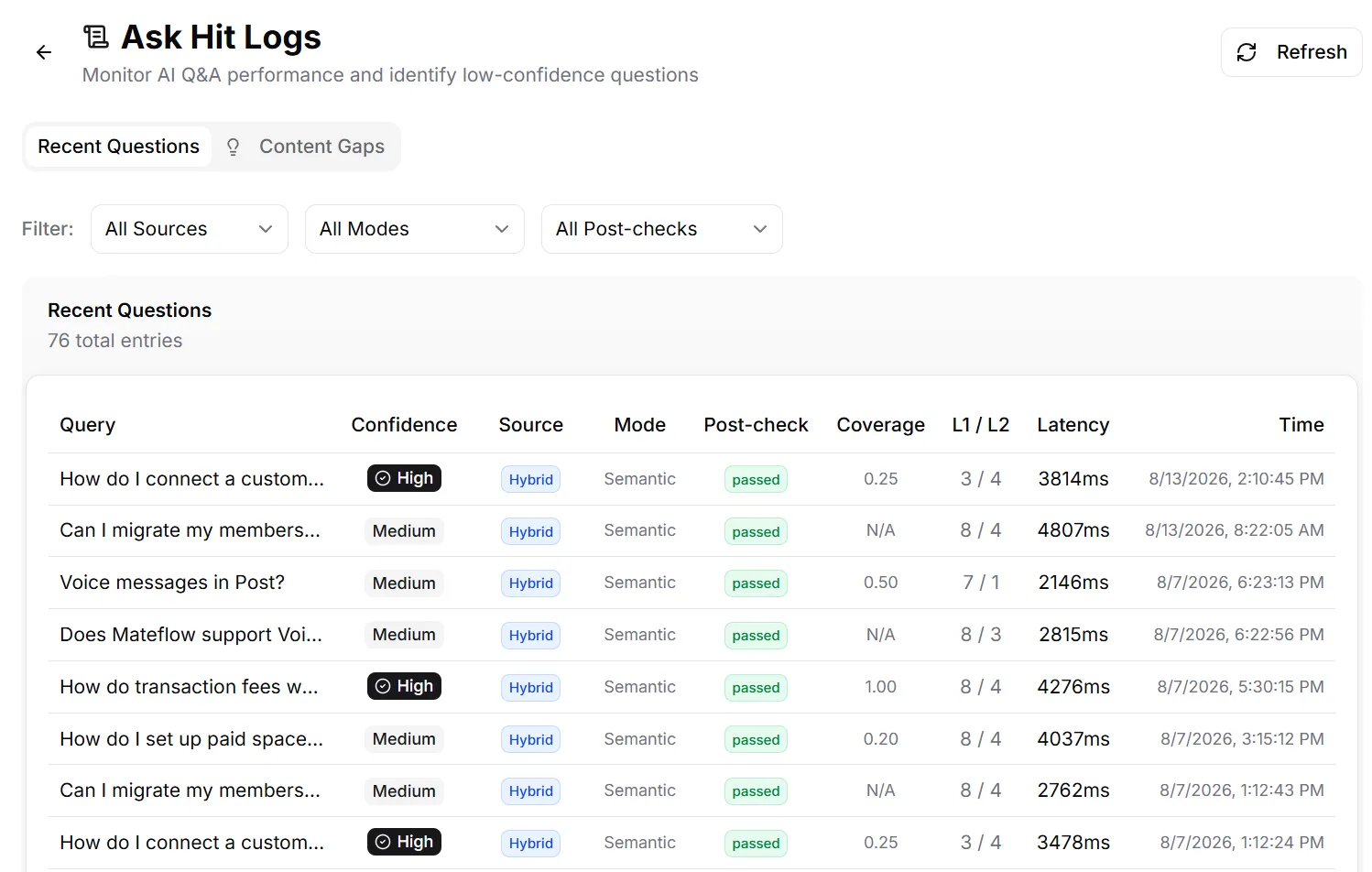
Task: Select the migrate members query with 2762ms latency
Action: click(x=191, y=790)
